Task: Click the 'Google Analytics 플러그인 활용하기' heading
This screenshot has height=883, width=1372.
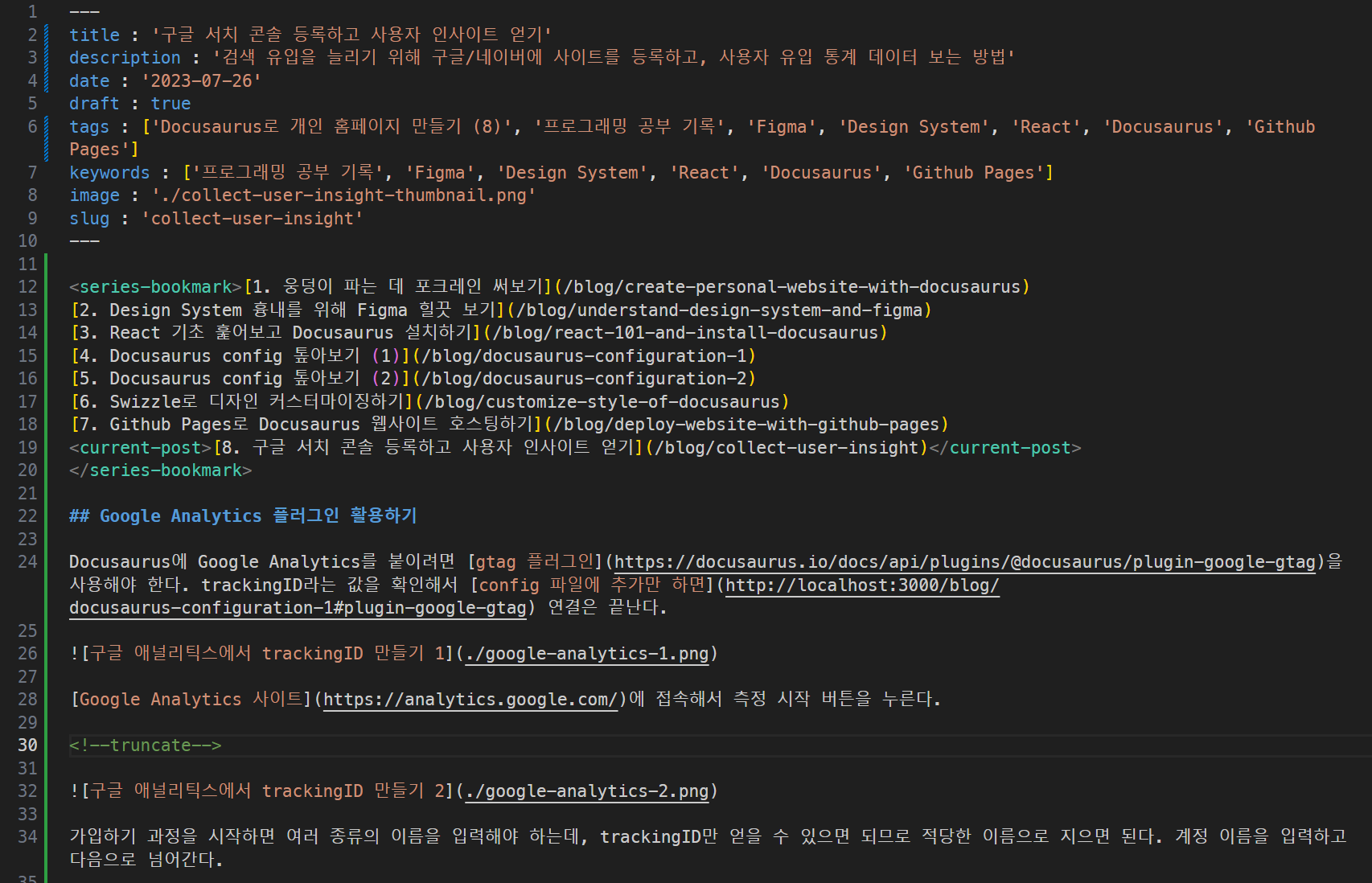Action: tap(243, 516)
